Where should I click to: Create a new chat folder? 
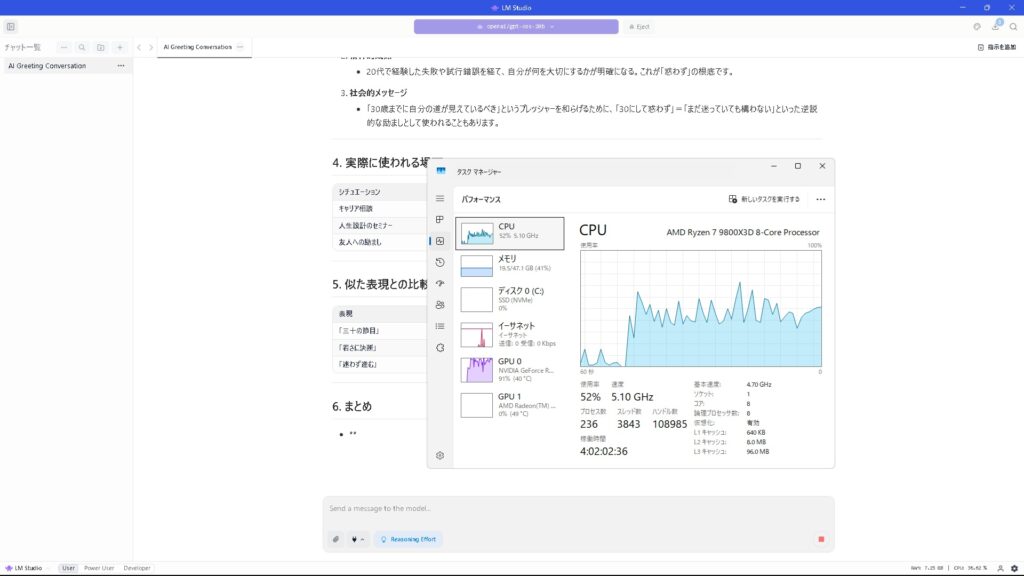[x=100, y=47]
